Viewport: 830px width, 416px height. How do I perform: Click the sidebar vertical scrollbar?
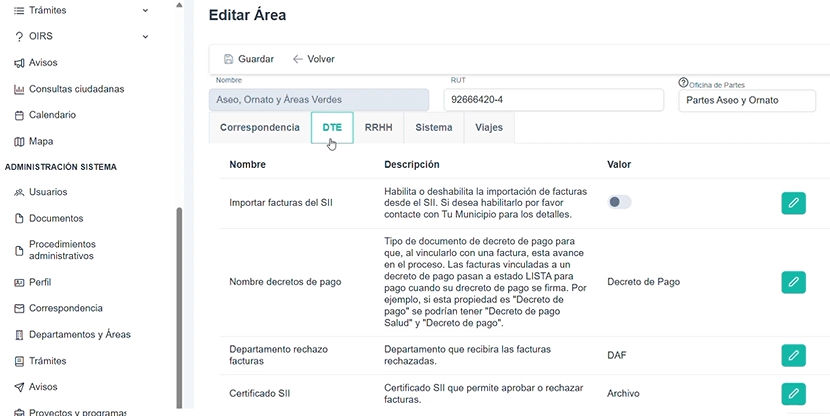(x=180, y=300)
